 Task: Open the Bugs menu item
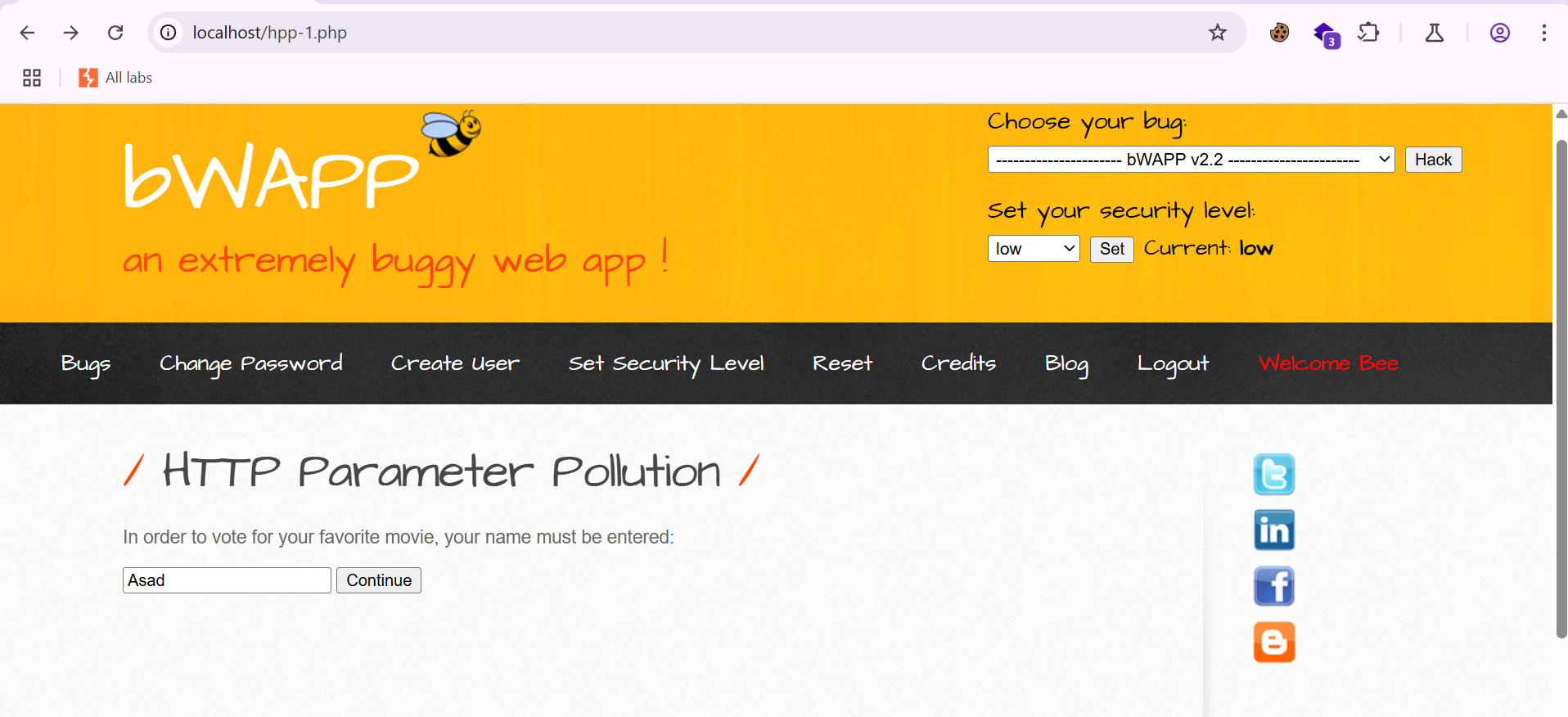tap(86, 363)
